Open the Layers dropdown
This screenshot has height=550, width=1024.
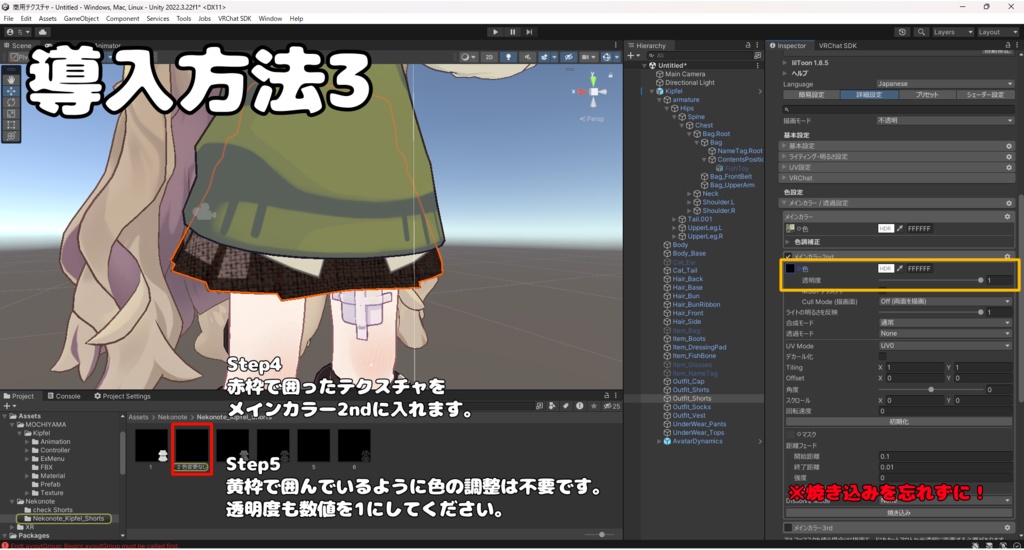pyautogui.click(x=953, y=32)
